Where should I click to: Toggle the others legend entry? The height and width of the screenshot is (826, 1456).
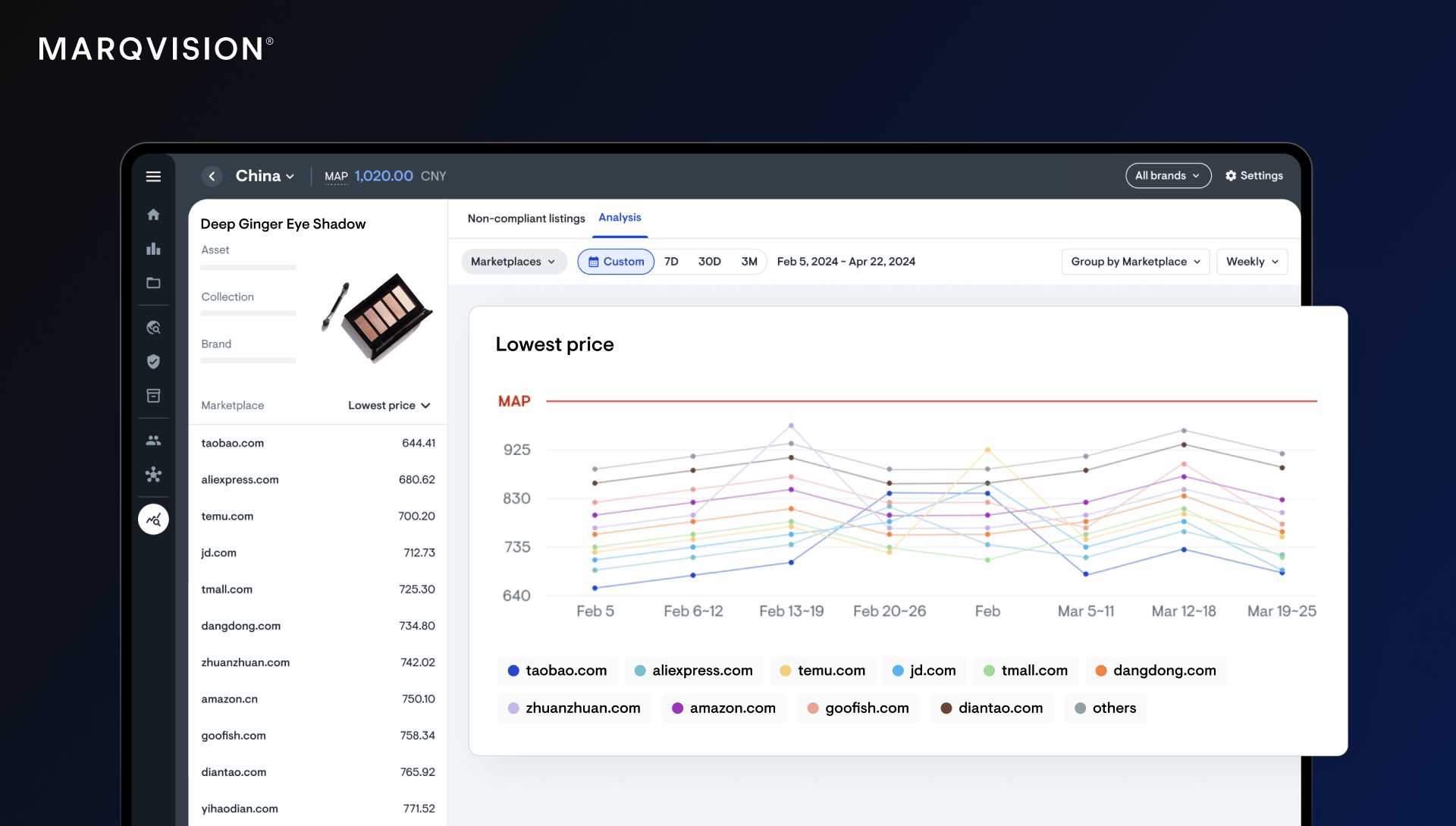pyautogui.click(x=1105, y=708)
